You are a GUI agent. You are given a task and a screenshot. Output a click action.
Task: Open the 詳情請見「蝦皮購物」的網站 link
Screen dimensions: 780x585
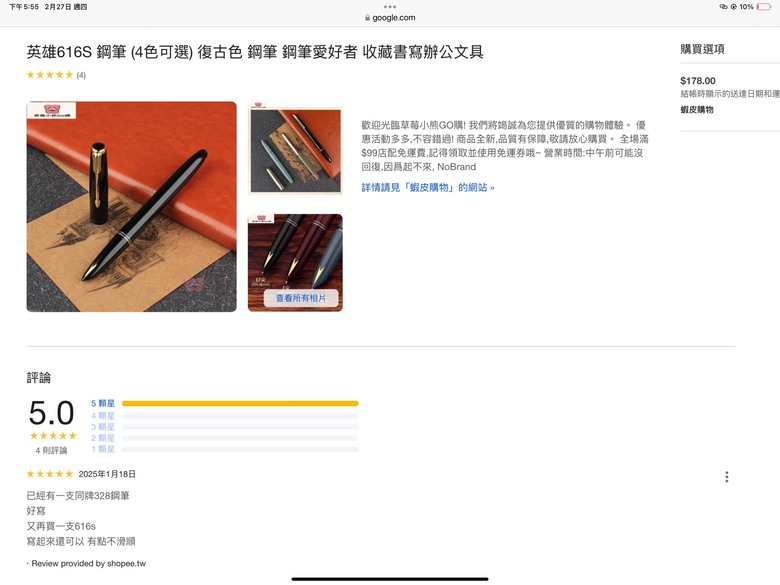tap(428, 188)
